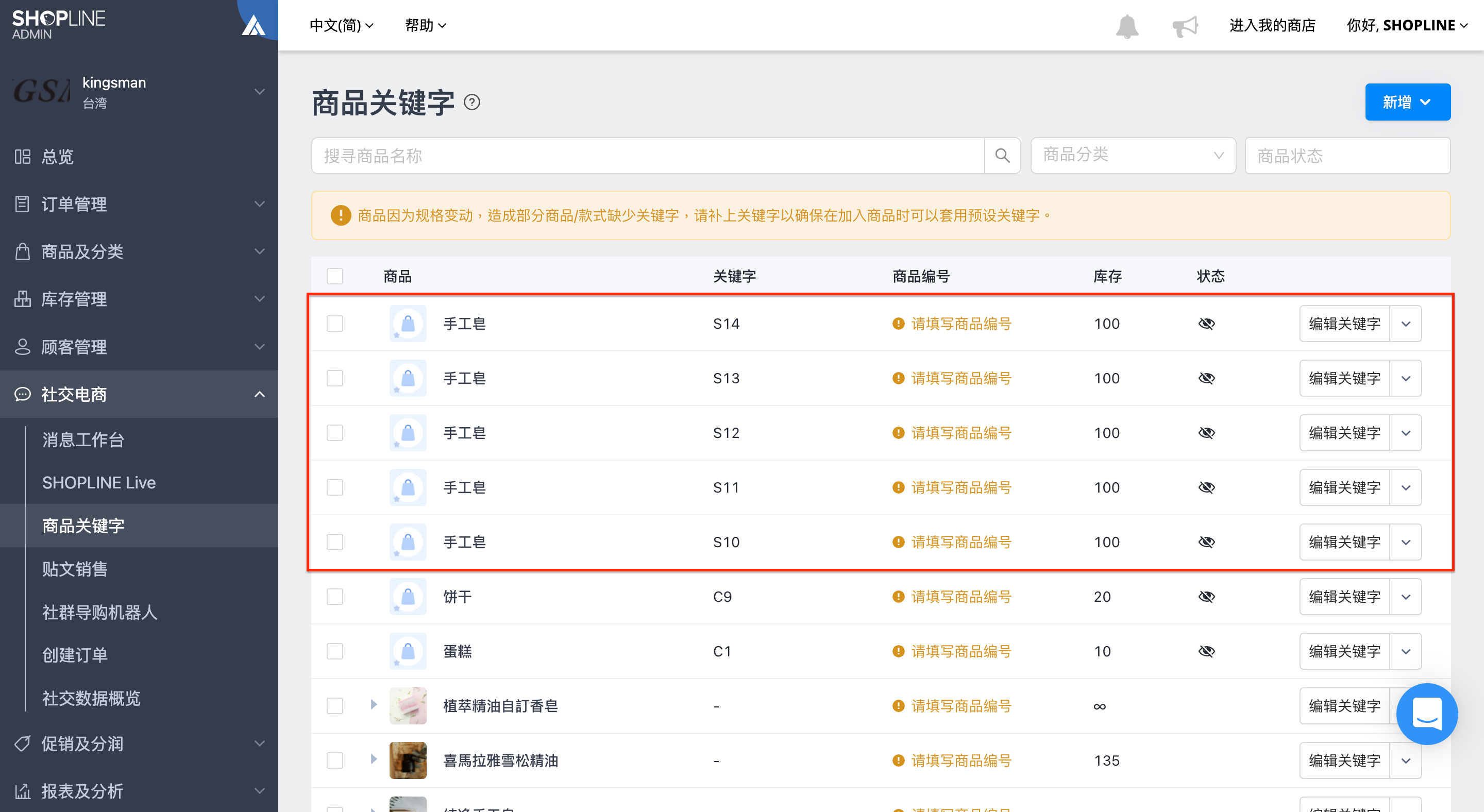Open the announcements megaphone icon

[x=1186, y=26]
